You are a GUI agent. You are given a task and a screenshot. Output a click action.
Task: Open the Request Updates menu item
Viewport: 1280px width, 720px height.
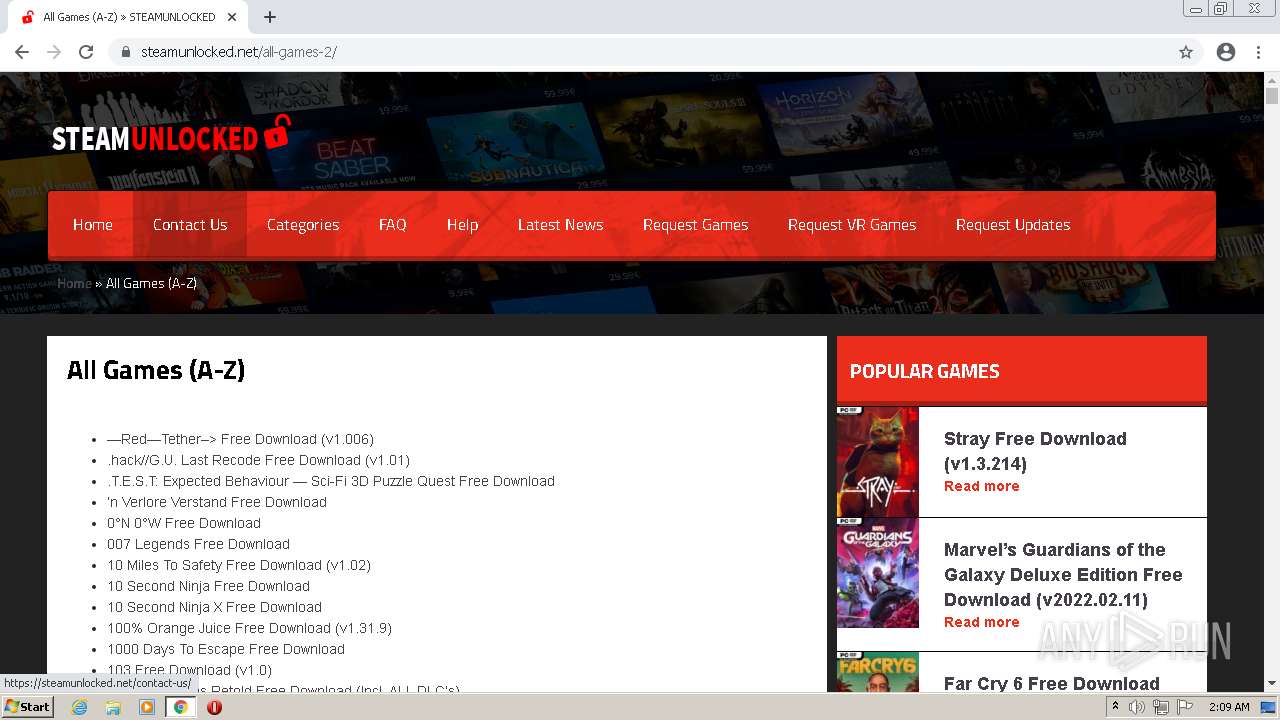(x=1013, y=225)
